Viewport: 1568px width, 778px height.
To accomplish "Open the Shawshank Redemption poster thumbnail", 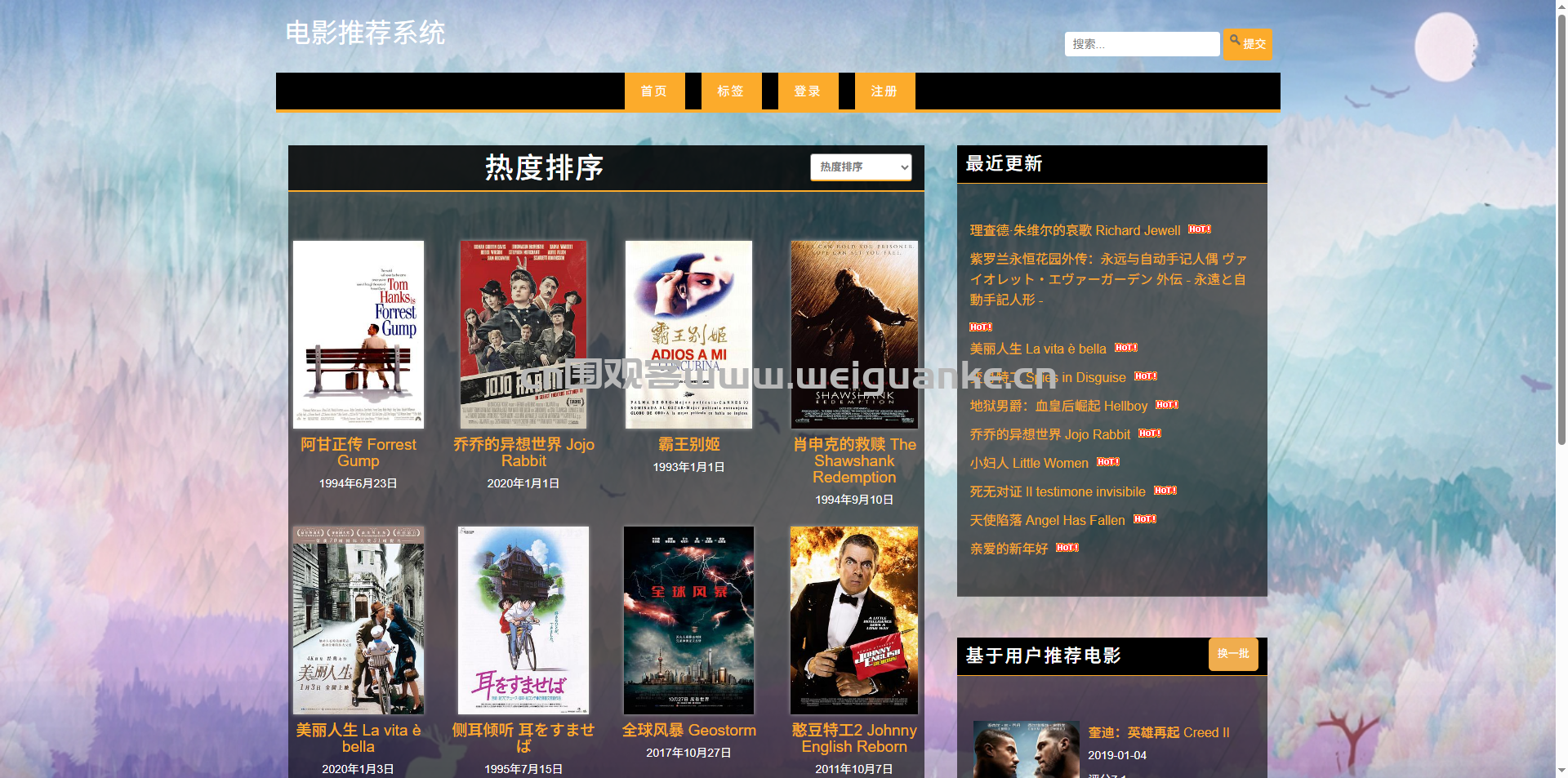I will pyautogui.click(x=854, y=335).
